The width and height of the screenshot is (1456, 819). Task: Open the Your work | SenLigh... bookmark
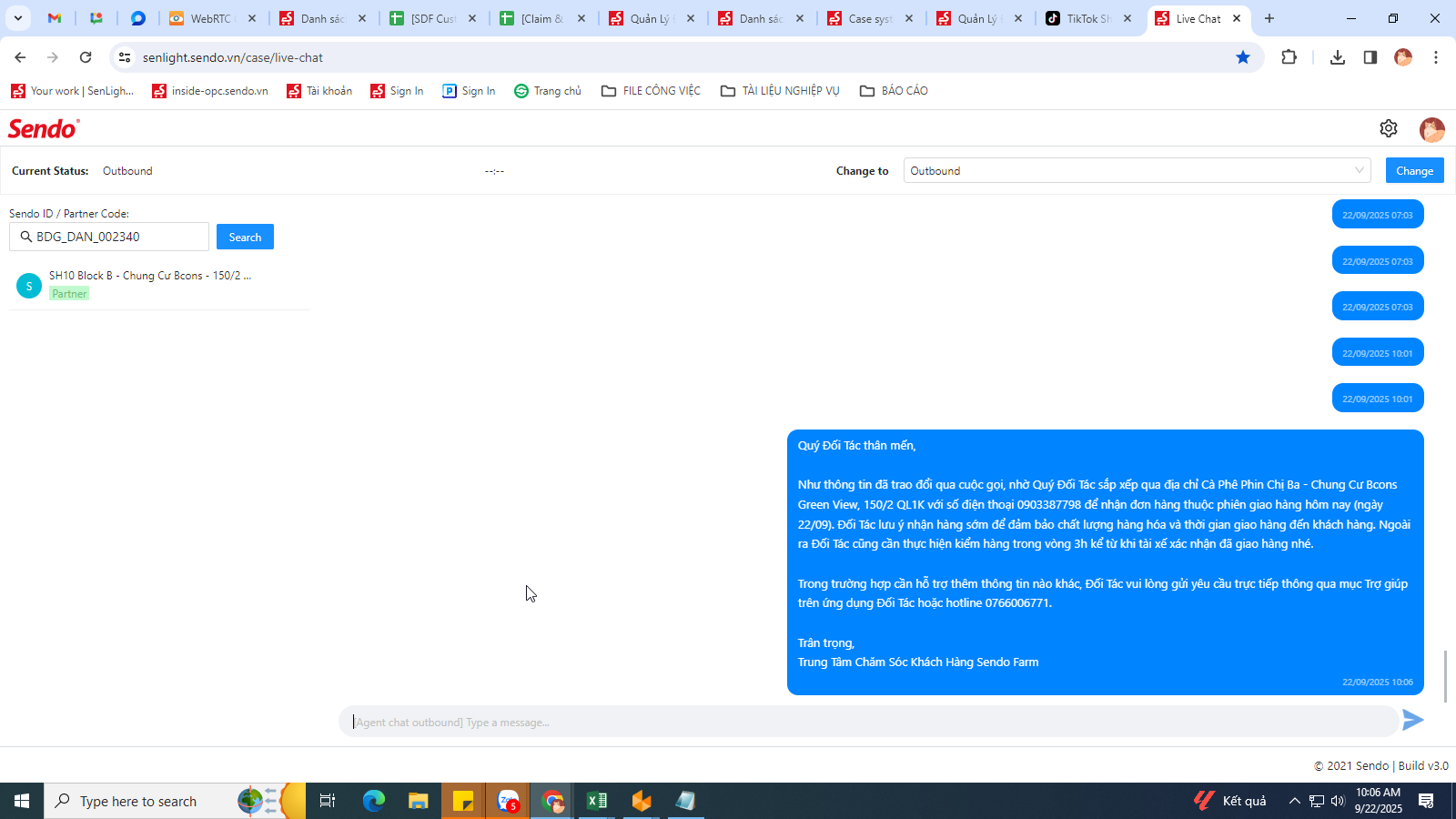tap(72, 91)
